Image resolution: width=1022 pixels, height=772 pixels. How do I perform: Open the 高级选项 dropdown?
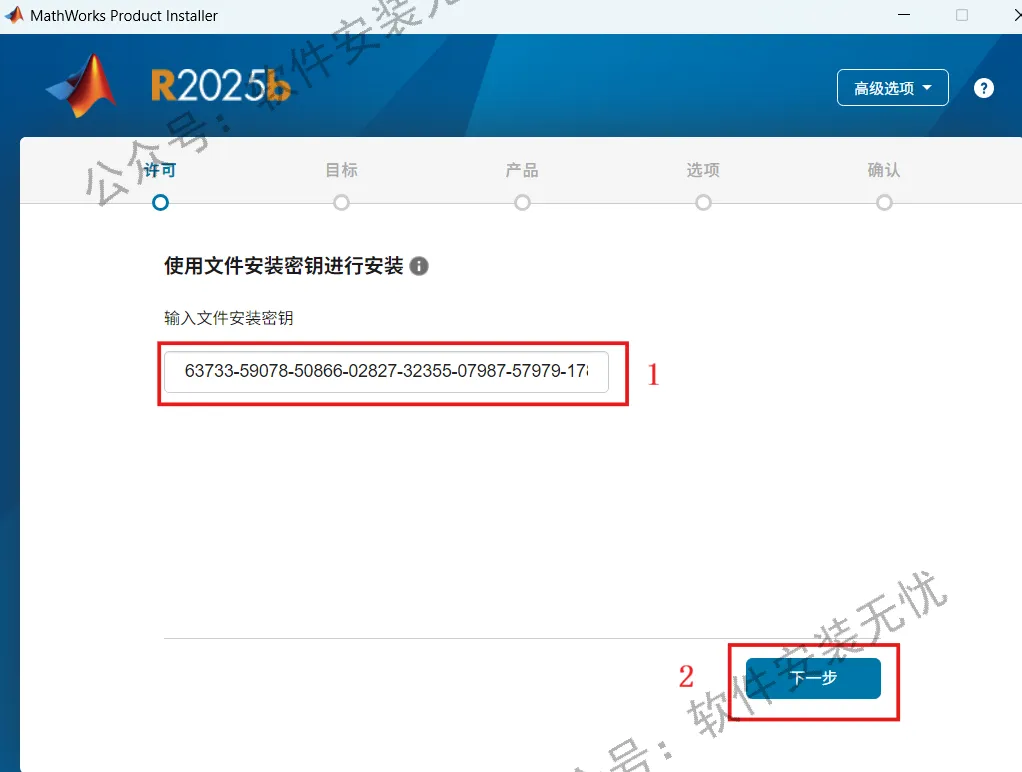point(892,87)
